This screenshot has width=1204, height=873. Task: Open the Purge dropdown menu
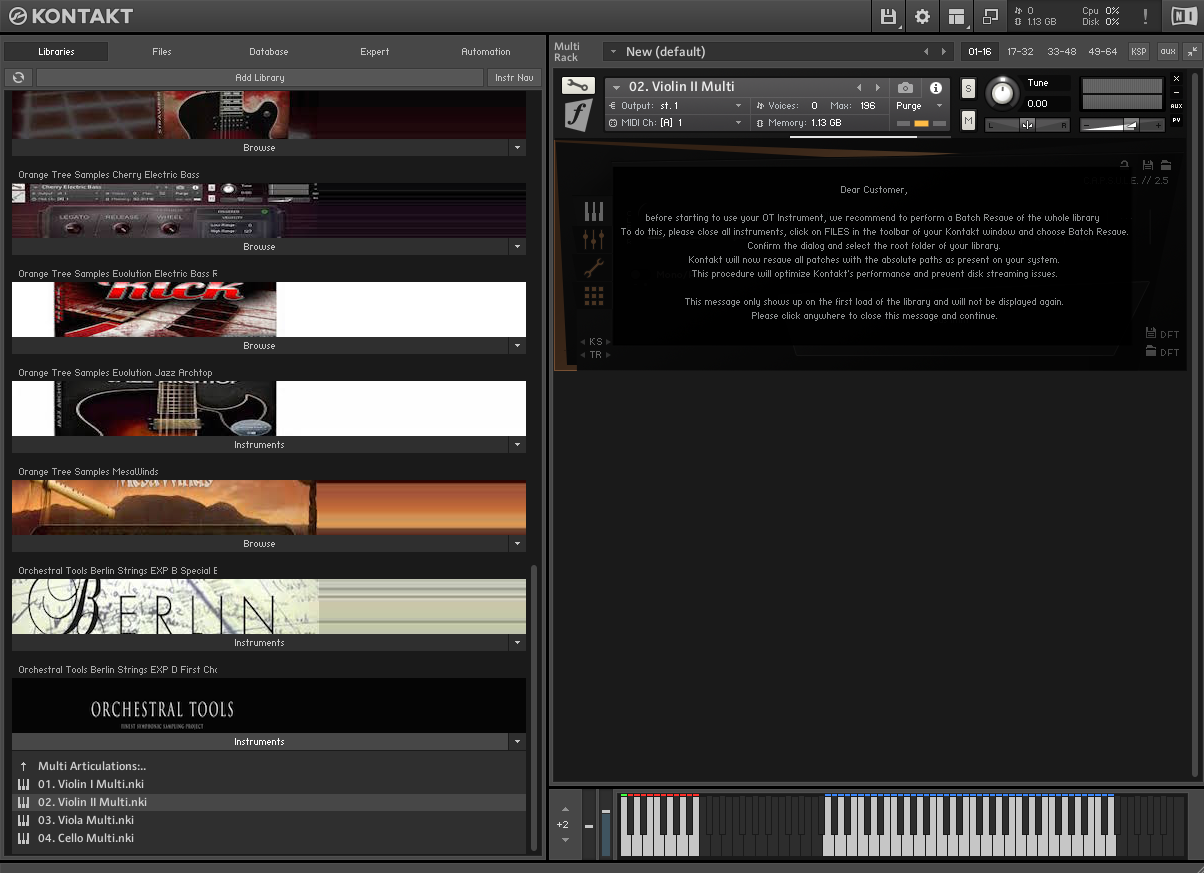(919, 105)
